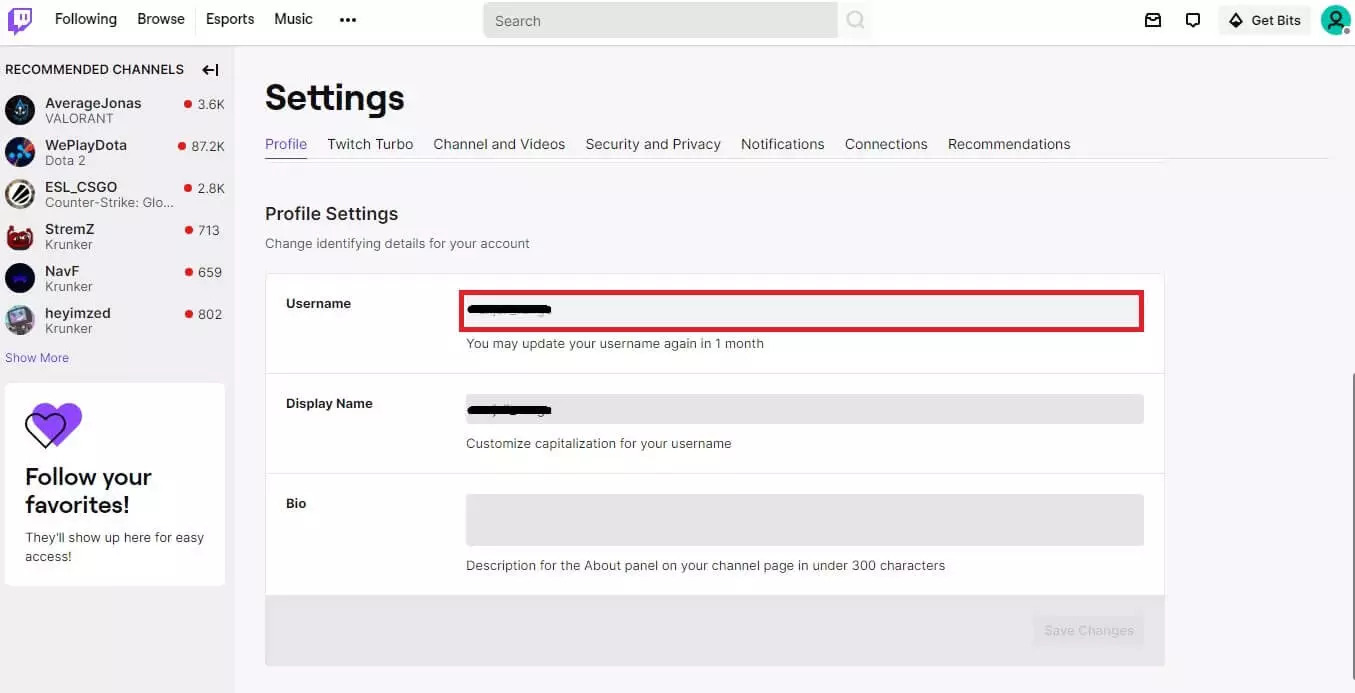This screenshot has height=693, width=1355.
Task: Click the 87.2K viewer count
Action: 208,146
